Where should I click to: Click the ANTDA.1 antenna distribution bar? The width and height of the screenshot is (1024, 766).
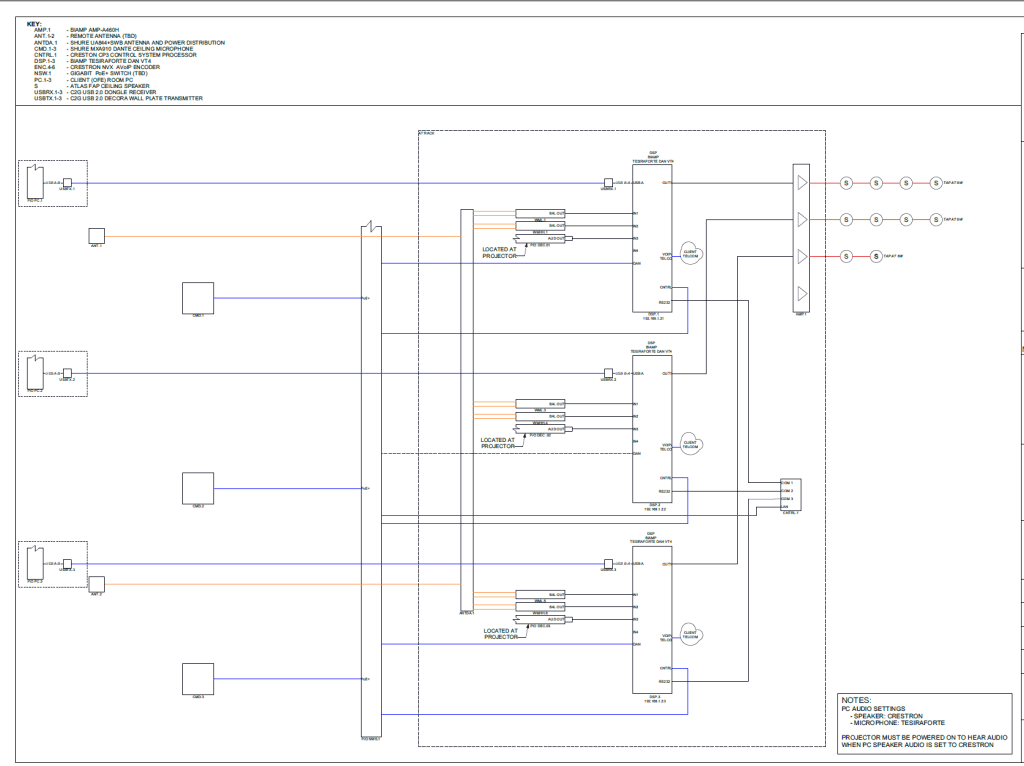(466, 410)
